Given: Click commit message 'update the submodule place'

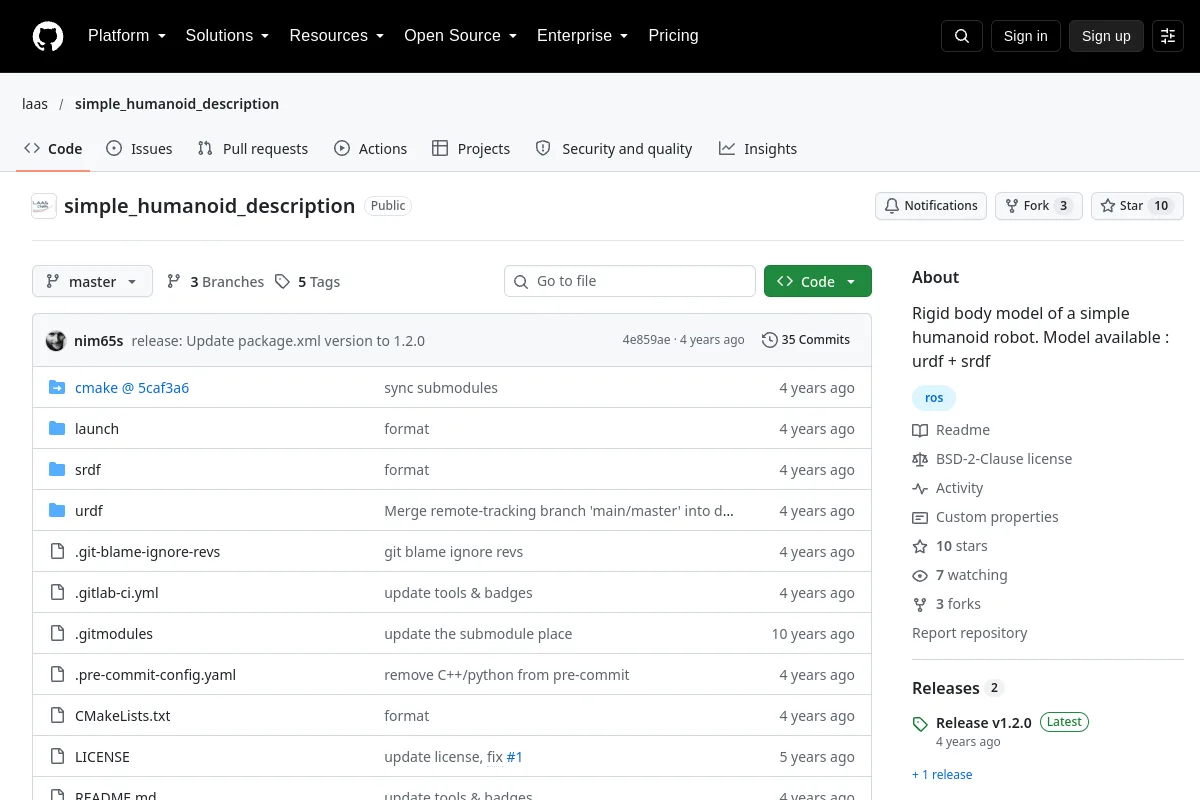Looking at the screenshot, I should [478, 634].
